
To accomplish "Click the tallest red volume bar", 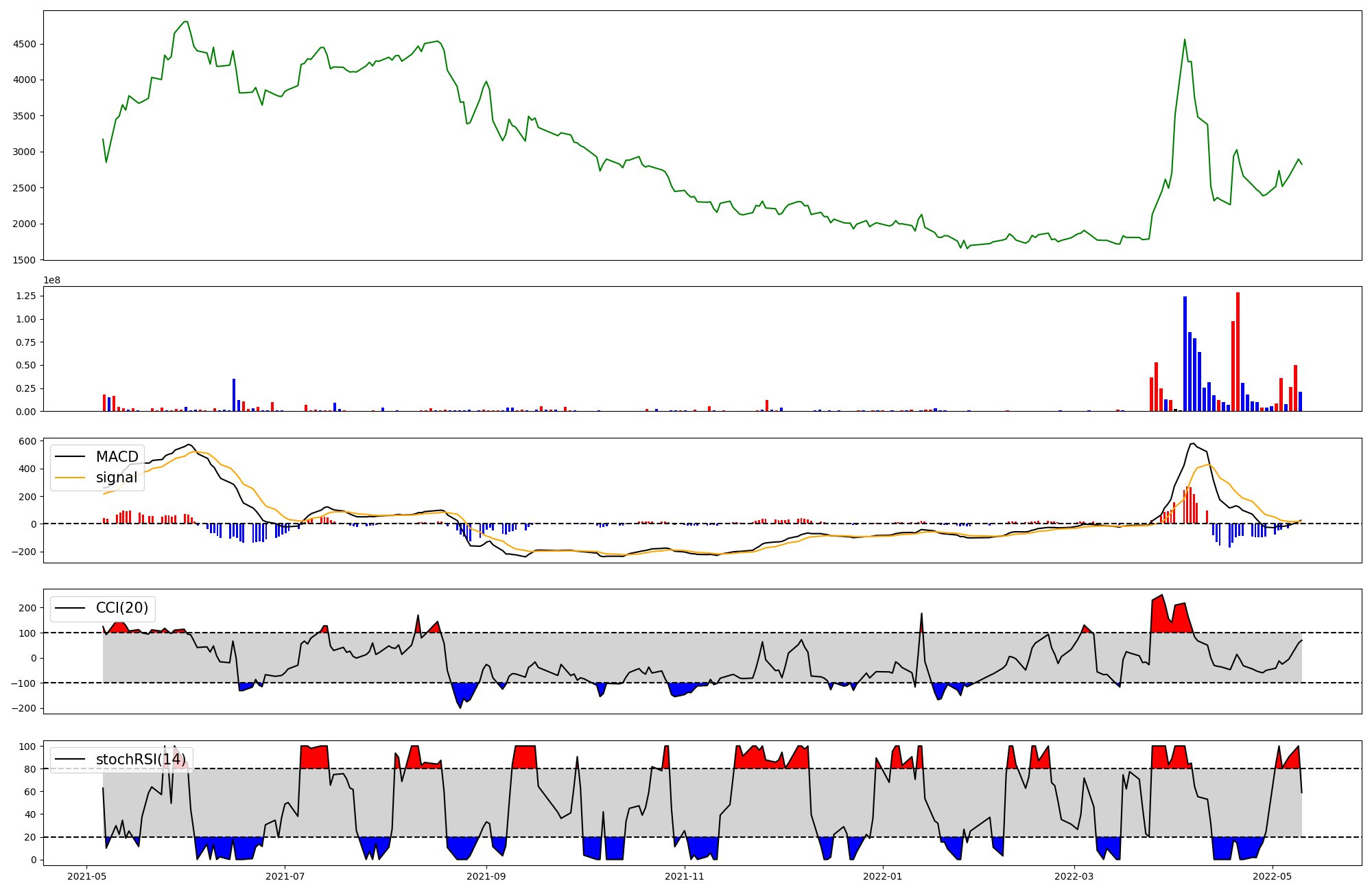I will (x=1238, y=351).
